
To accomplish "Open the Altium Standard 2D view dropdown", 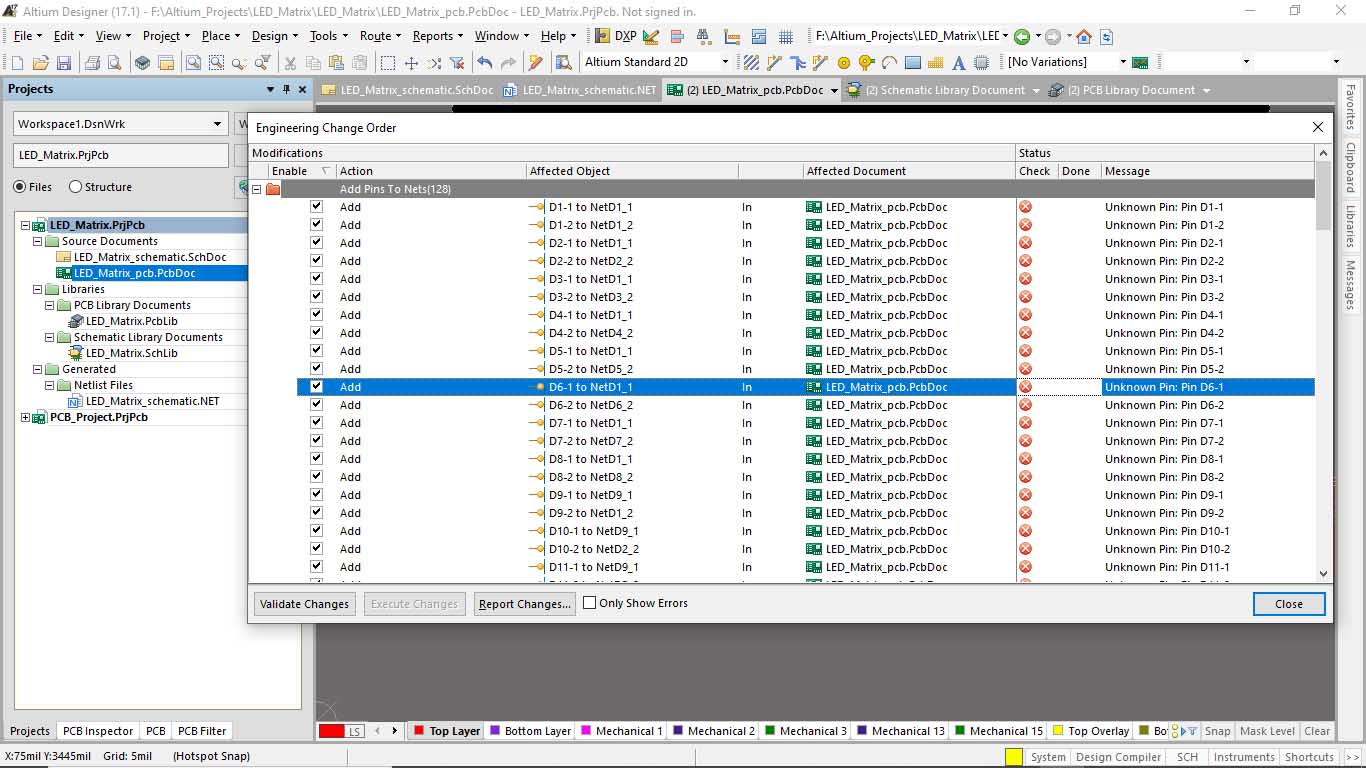I will click(x=725, y=62).
